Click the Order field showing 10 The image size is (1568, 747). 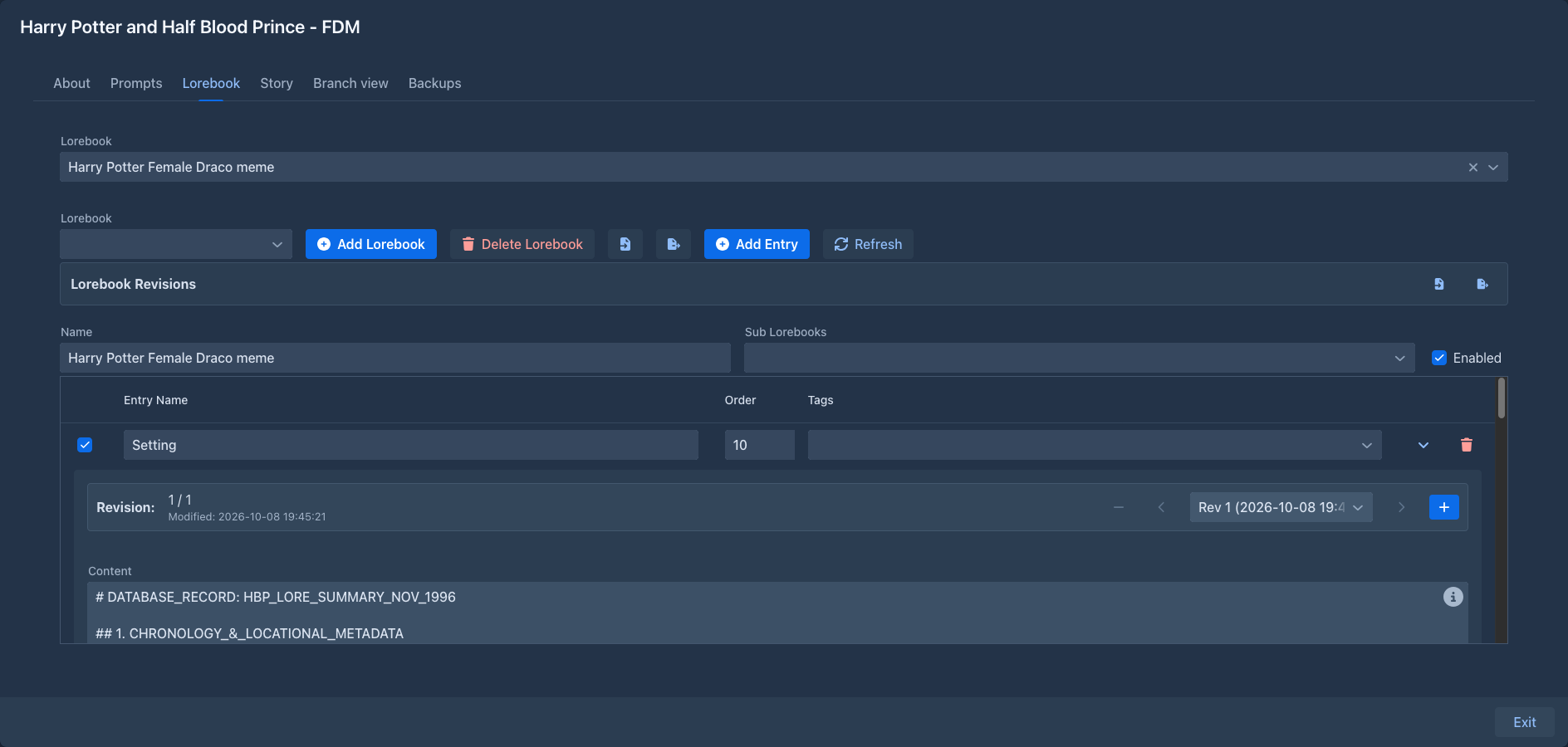coord(760,445)
